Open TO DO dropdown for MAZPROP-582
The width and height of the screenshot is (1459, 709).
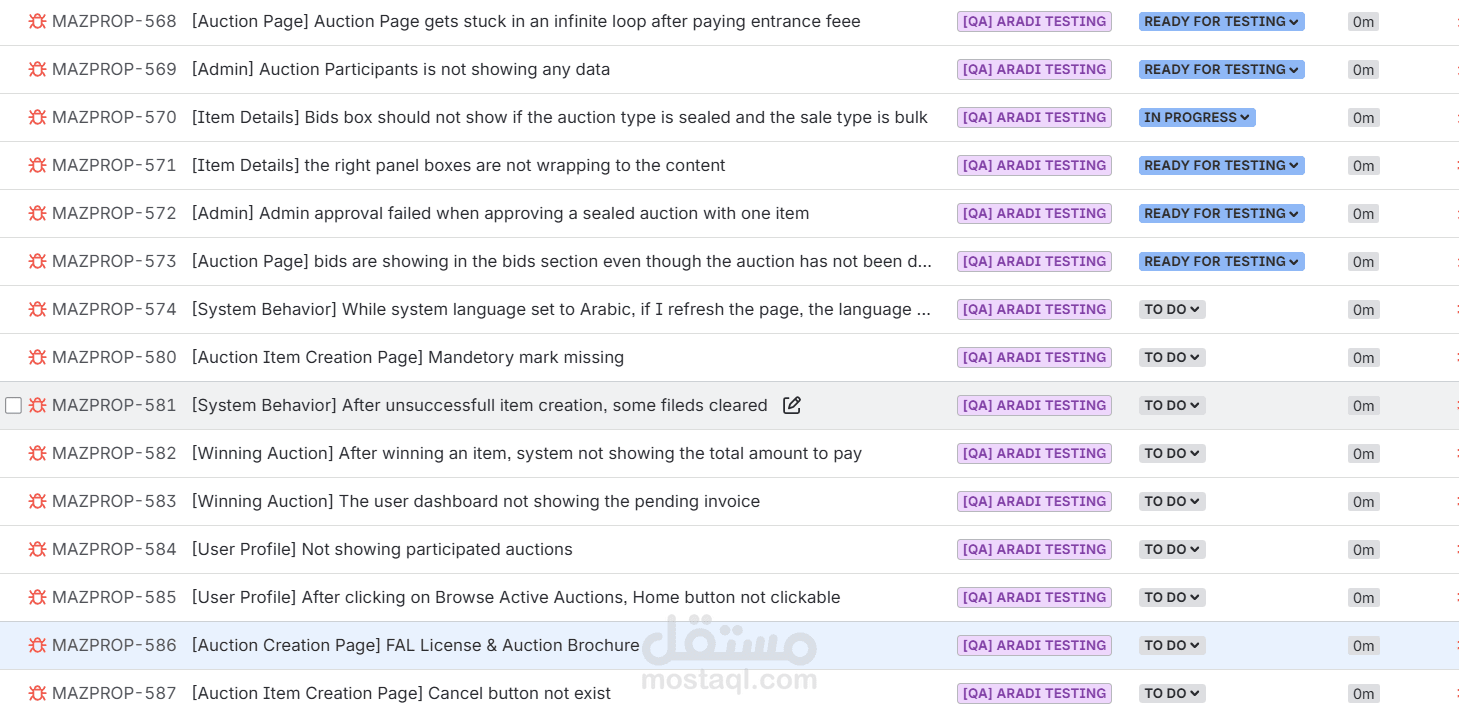[x=1172, y=453]
